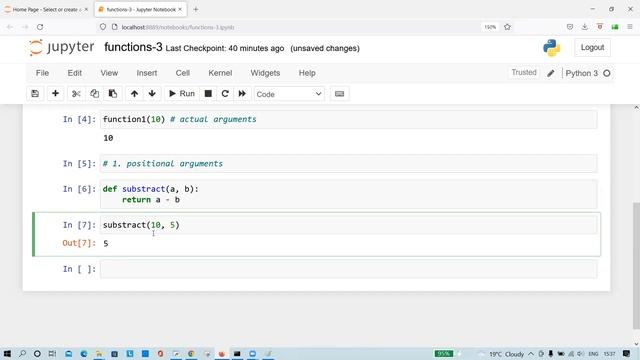Open Windows taskbar search
The height and width of the screenshot is (360, 640).
(x=22, y=353)
